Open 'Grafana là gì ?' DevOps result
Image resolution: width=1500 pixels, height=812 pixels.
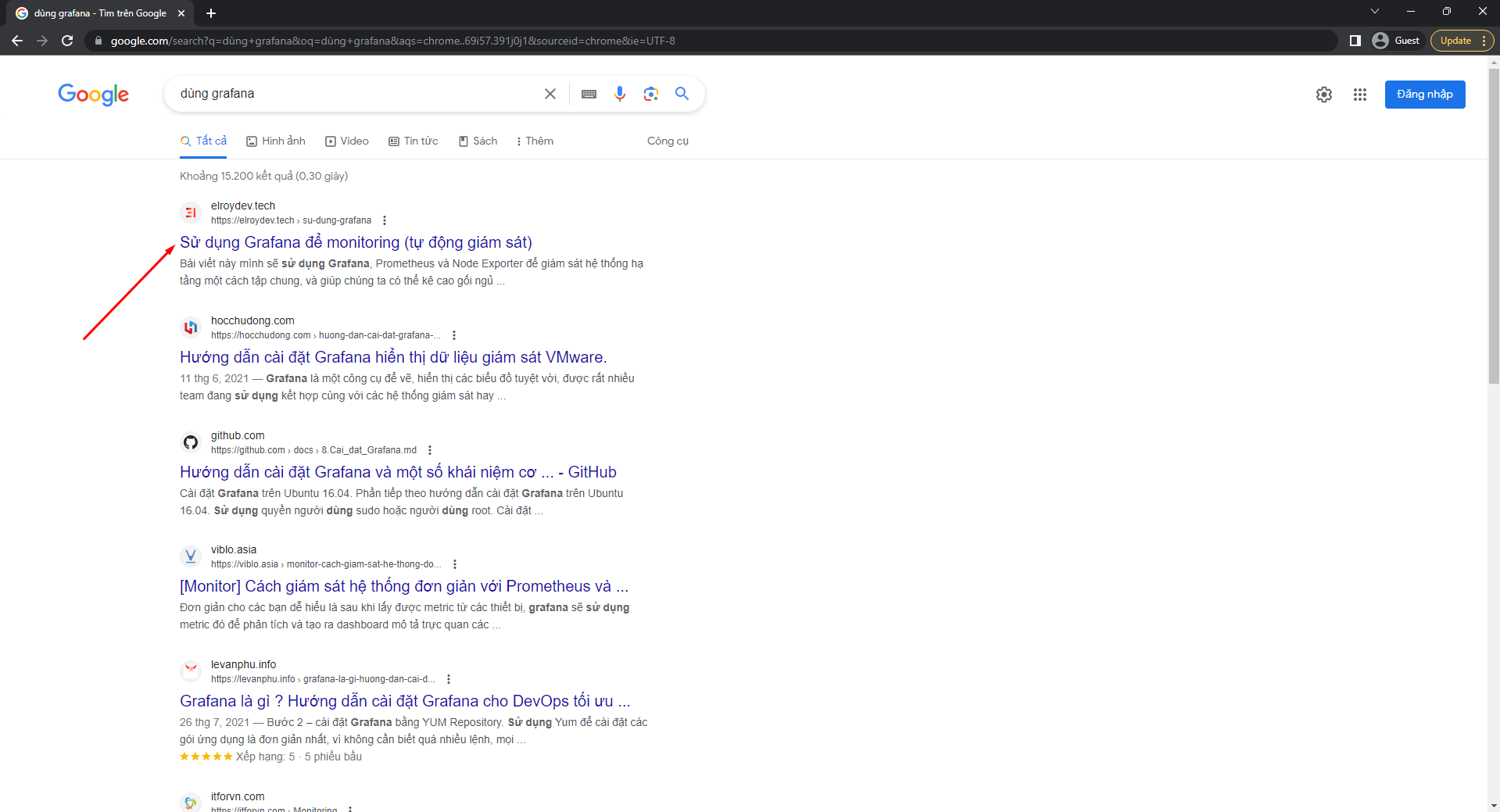tap(405, 701)
